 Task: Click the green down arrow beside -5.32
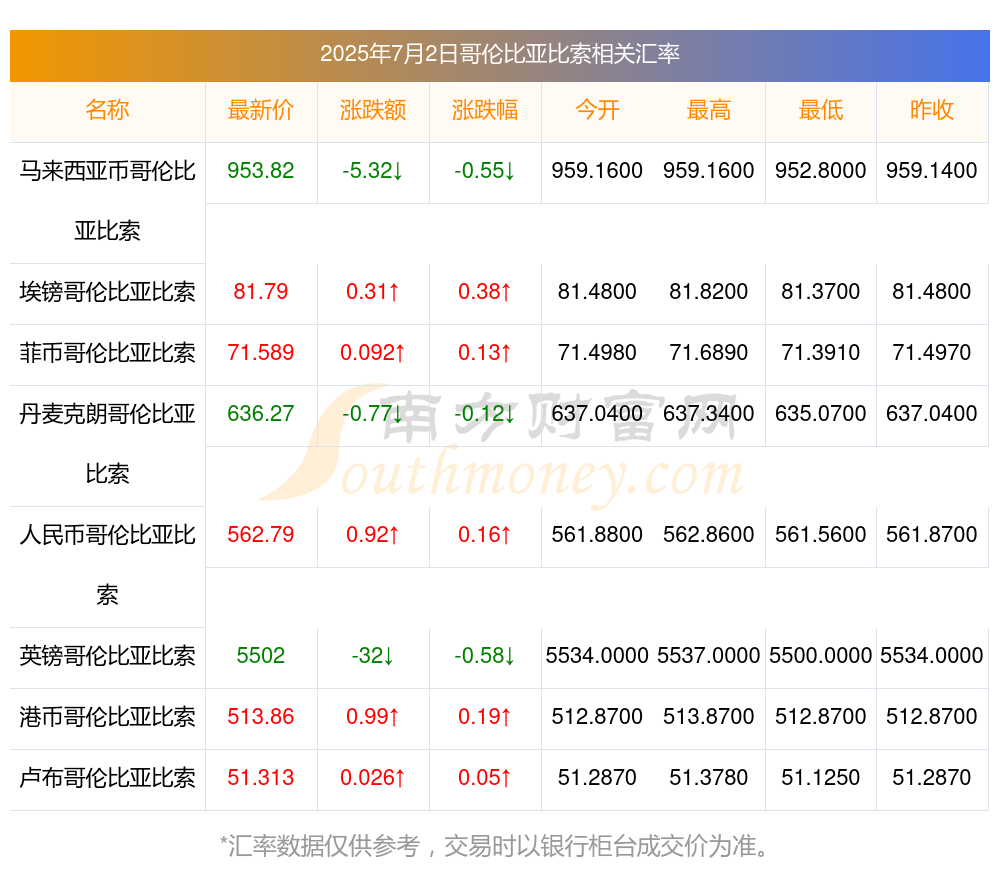point(395,172)
